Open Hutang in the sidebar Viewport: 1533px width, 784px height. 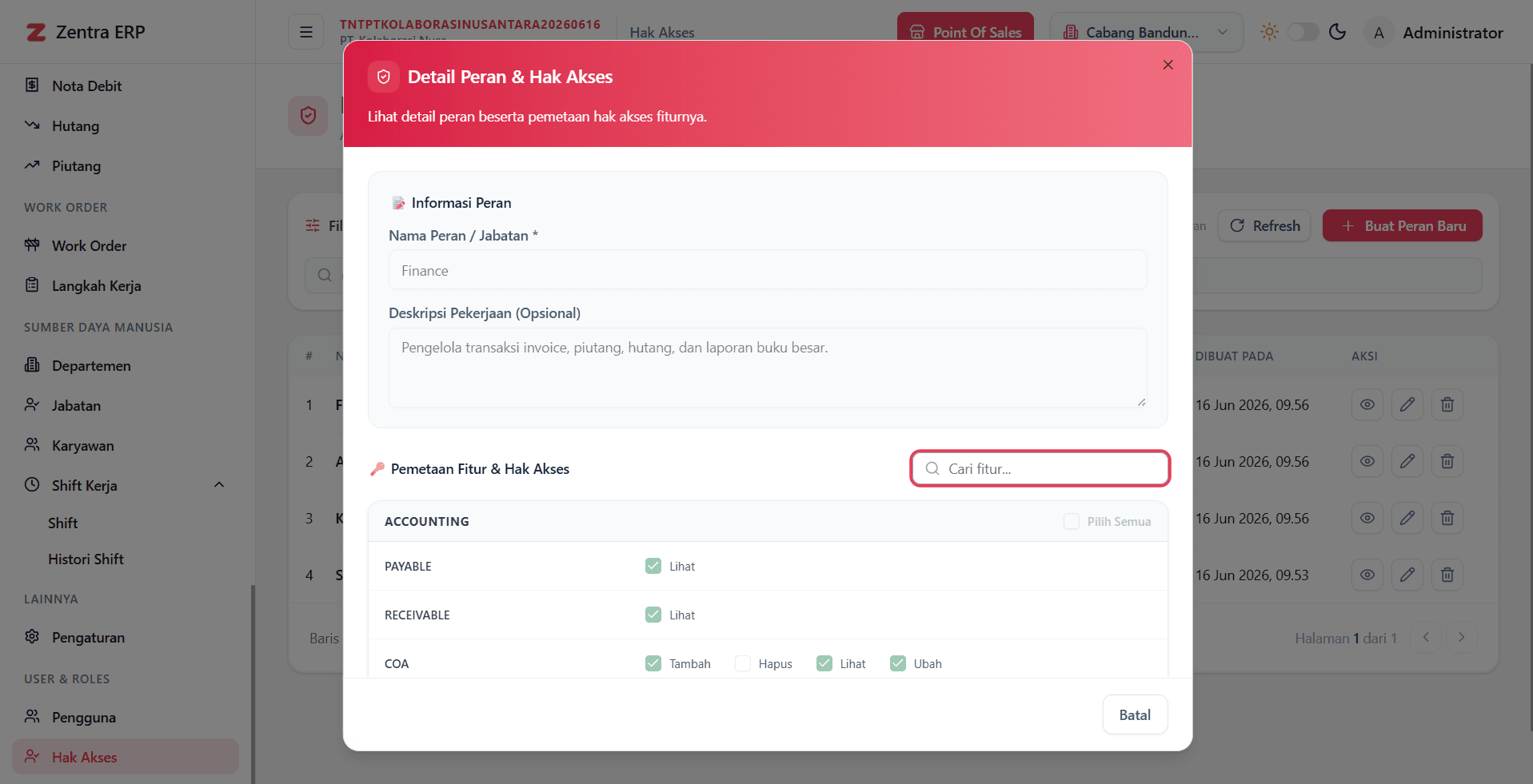click(x=126, y=125)
